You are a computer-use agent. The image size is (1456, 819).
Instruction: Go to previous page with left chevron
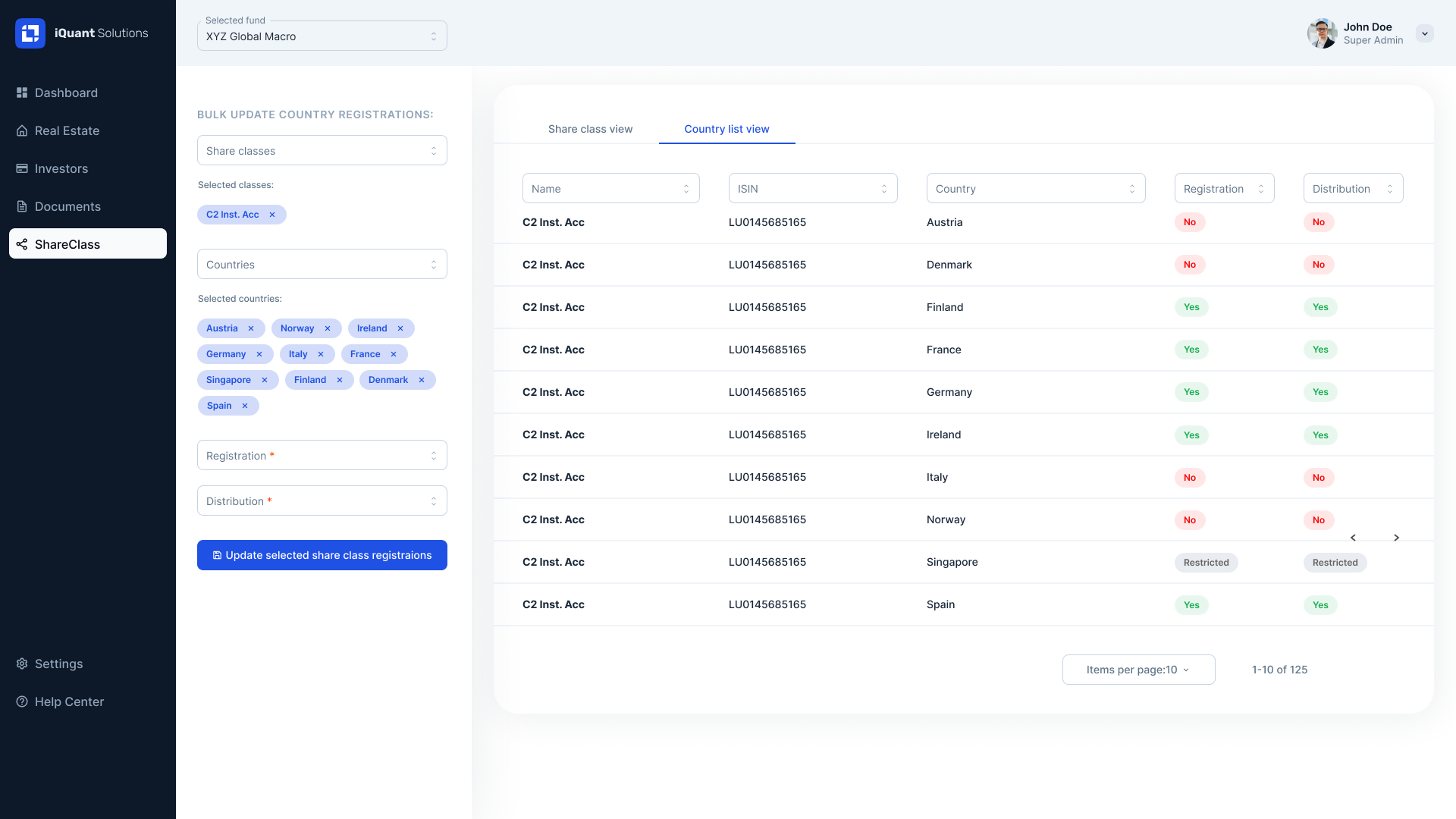point(1353,538)
